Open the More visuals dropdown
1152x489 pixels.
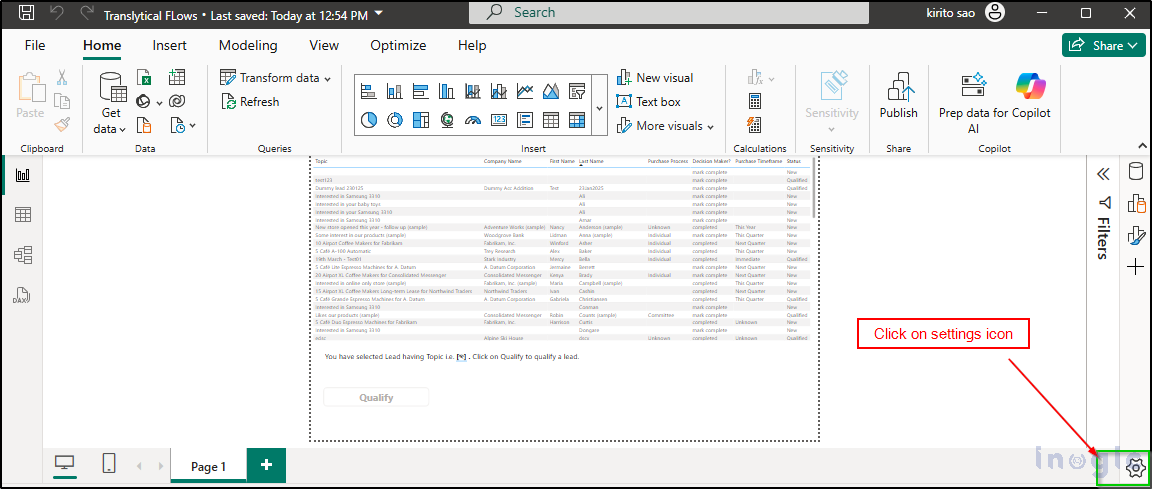pyautogui.click(x=665, y=126)
